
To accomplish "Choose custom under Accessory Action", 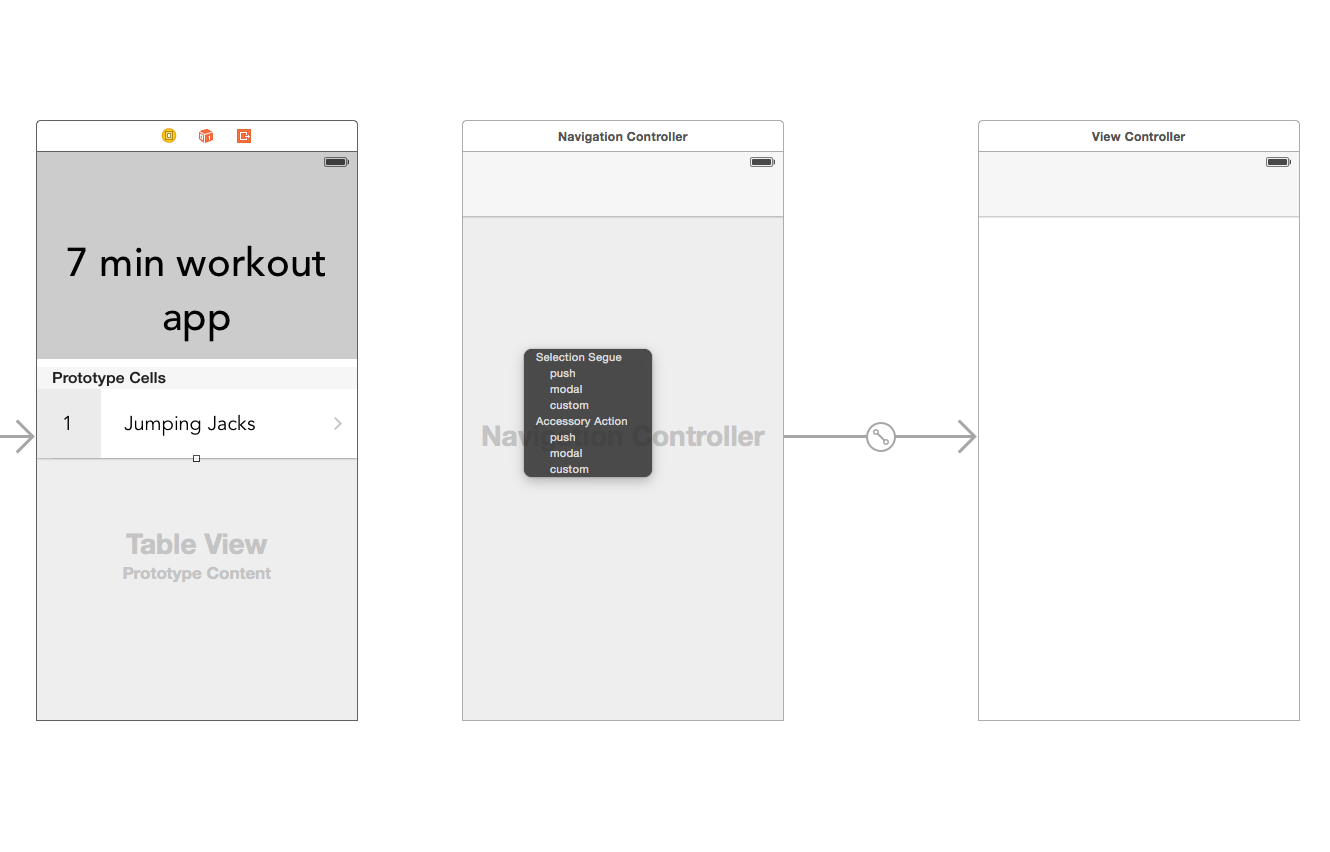I will pos(569,470).
